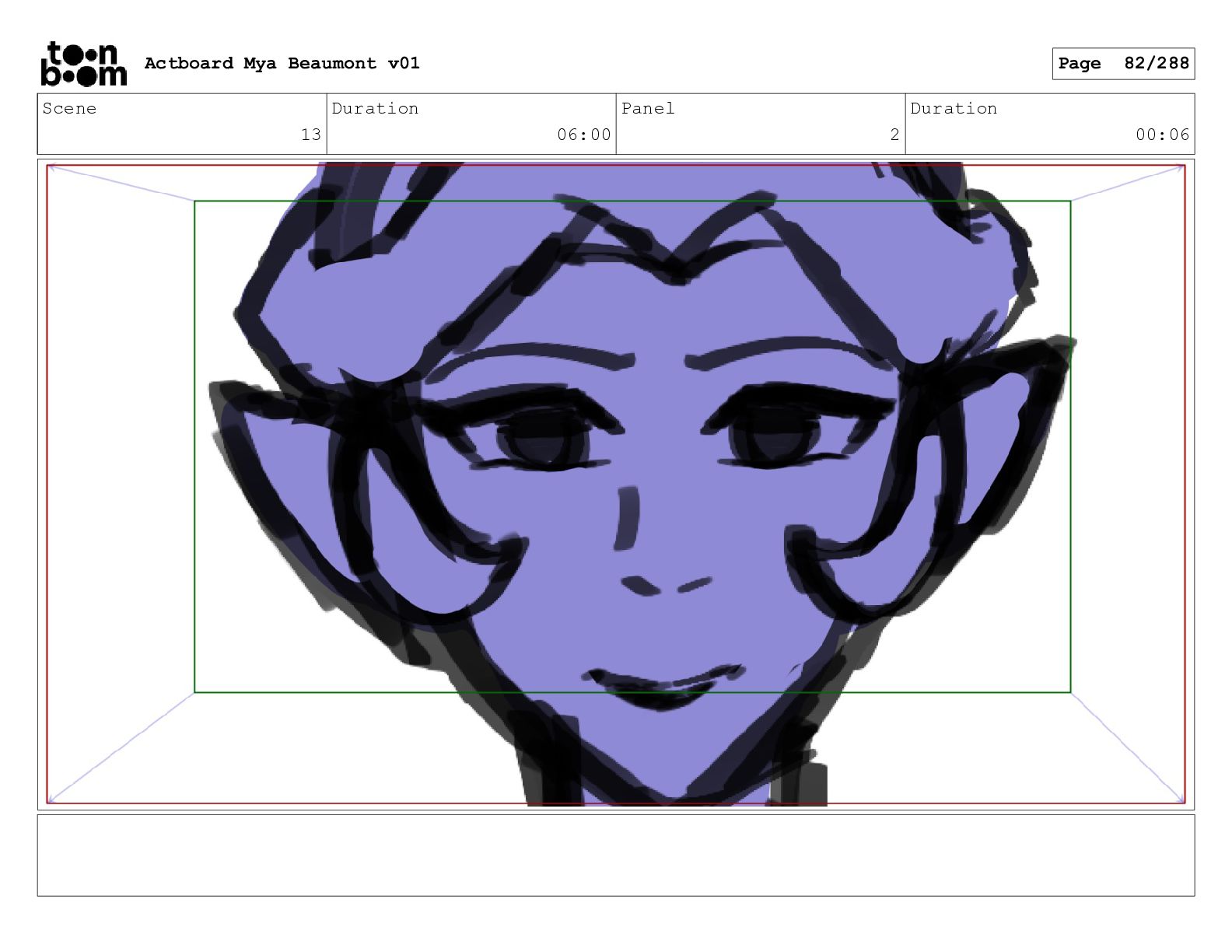The image size is (1232, 952).
Task: Click the scene 'Duration' label
Action: tap(375, 108)
